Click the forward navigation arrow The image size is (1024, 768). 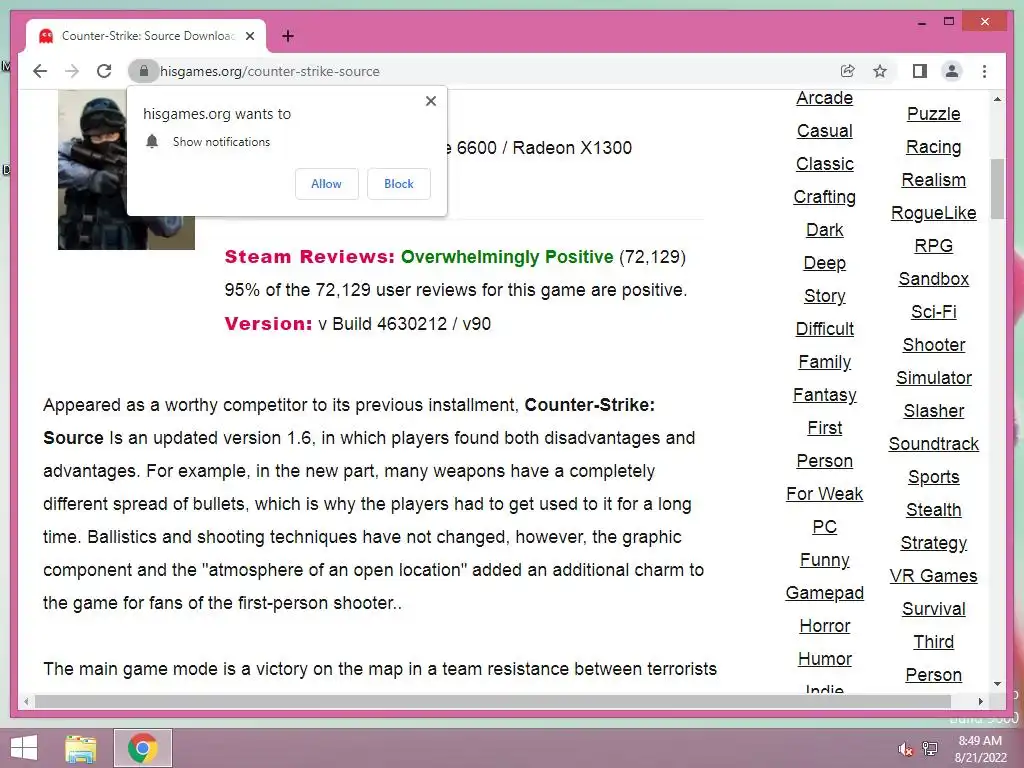72,71
